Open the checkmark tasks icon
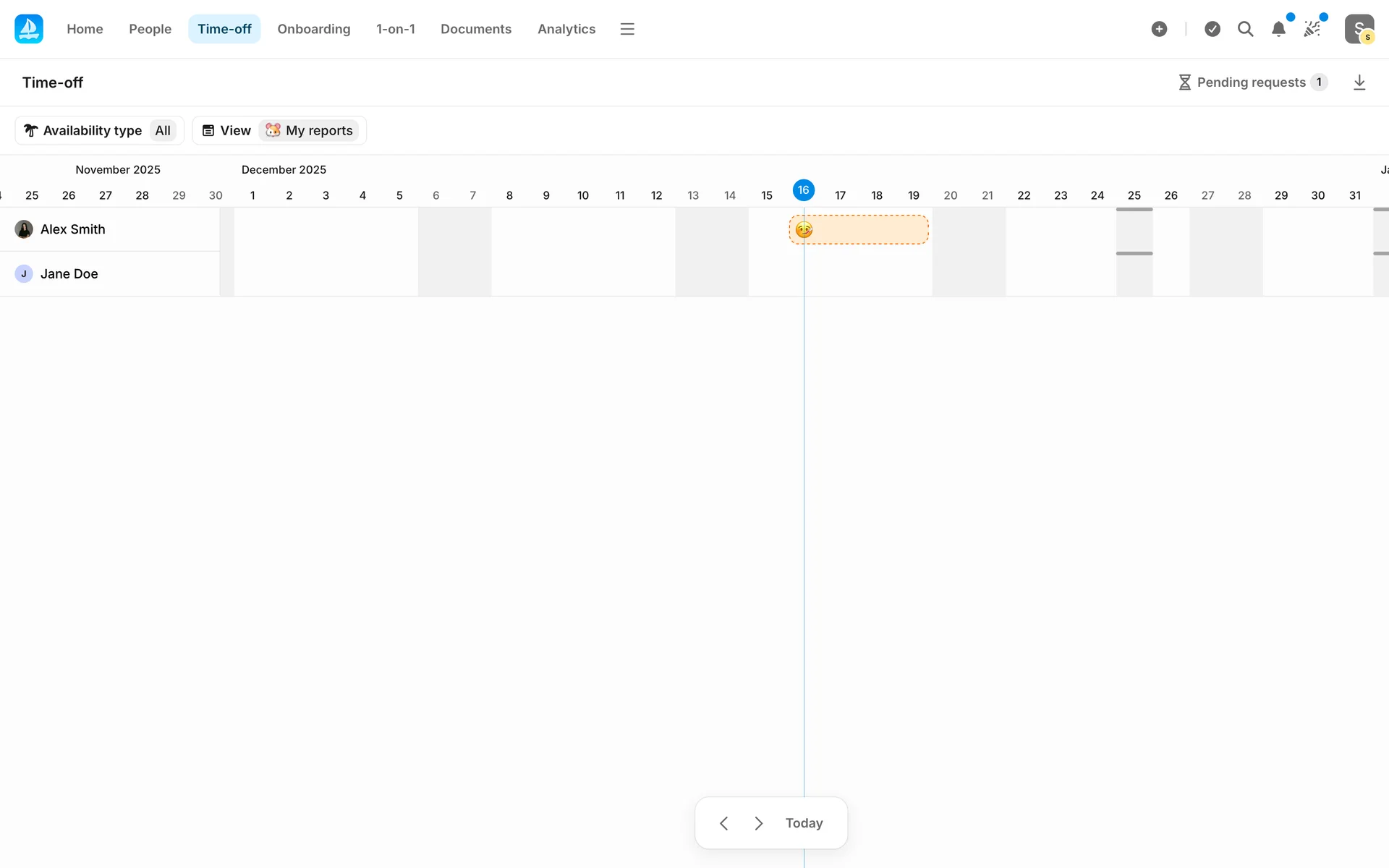This screenshot has height=868, width=1389. point(1212,29)
